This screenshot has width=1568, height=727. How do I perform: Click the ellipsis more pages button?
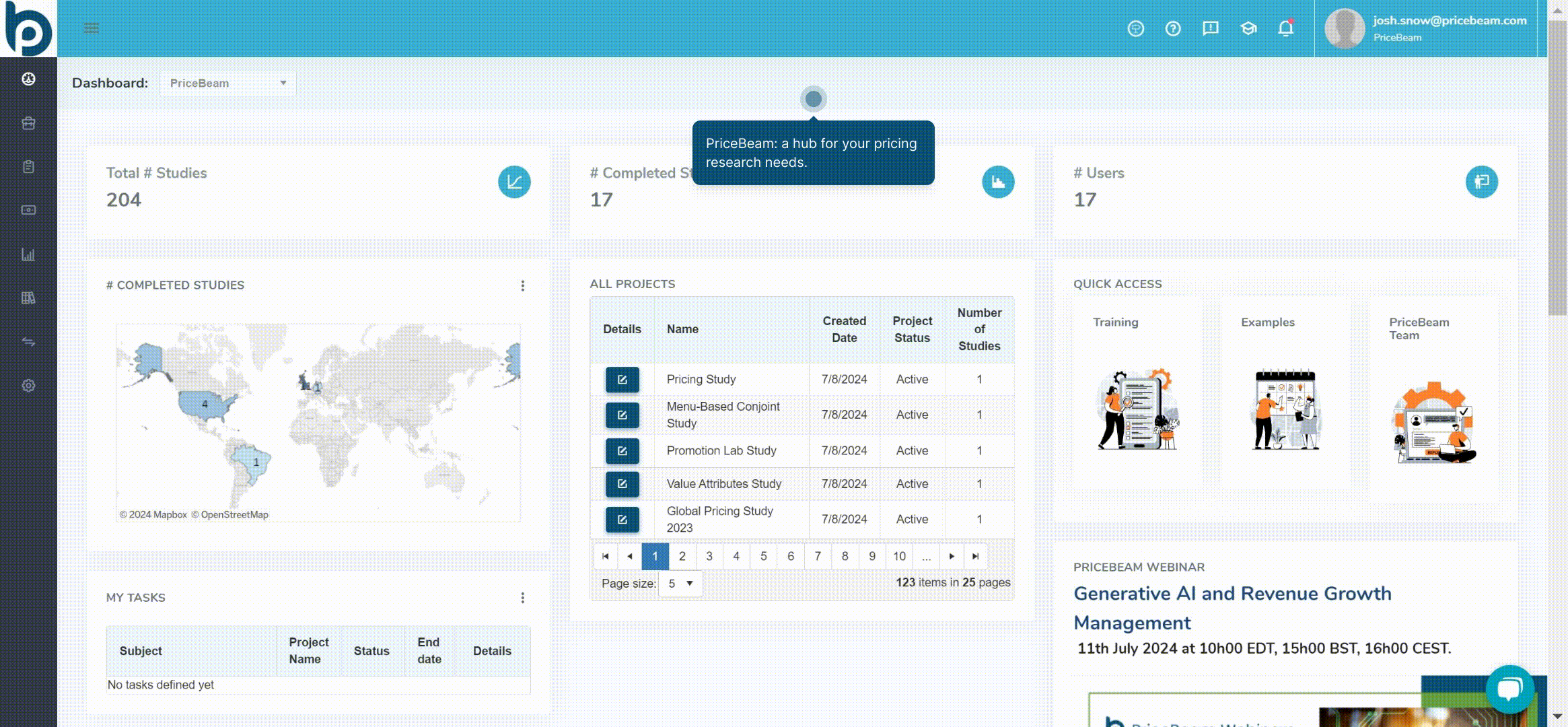click(926, 557)
